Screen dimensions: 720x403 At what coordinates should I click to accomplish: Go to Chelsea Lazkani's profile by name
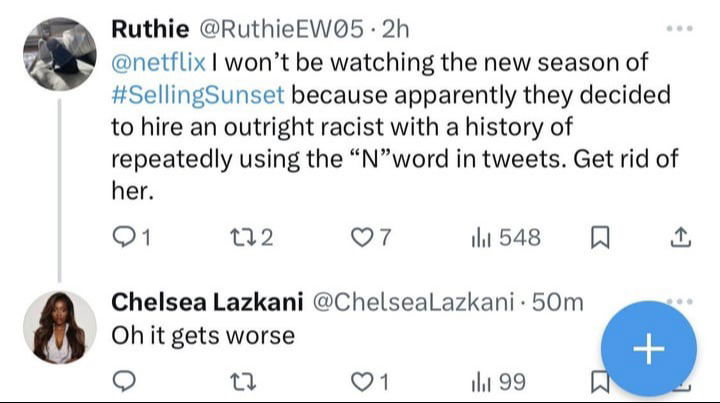tap(207, 302)
